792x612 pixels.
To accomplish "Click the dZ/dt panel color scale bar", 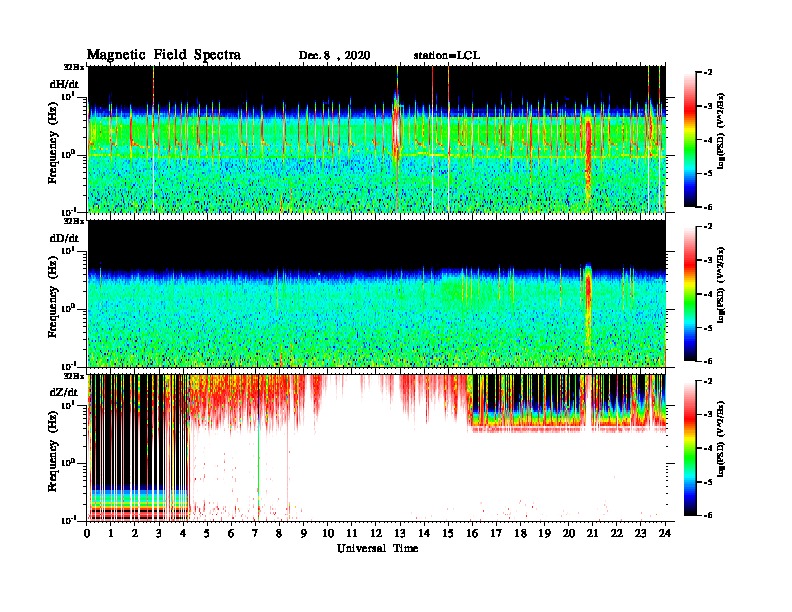I will click(x=690, y=448).
